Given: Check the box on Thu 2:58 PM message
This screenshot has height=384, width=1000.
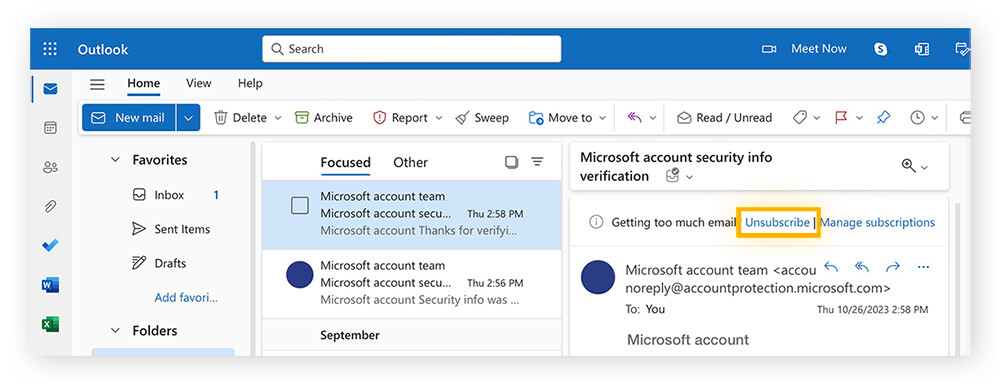Looking at the screenshot, I should (300, 205).
